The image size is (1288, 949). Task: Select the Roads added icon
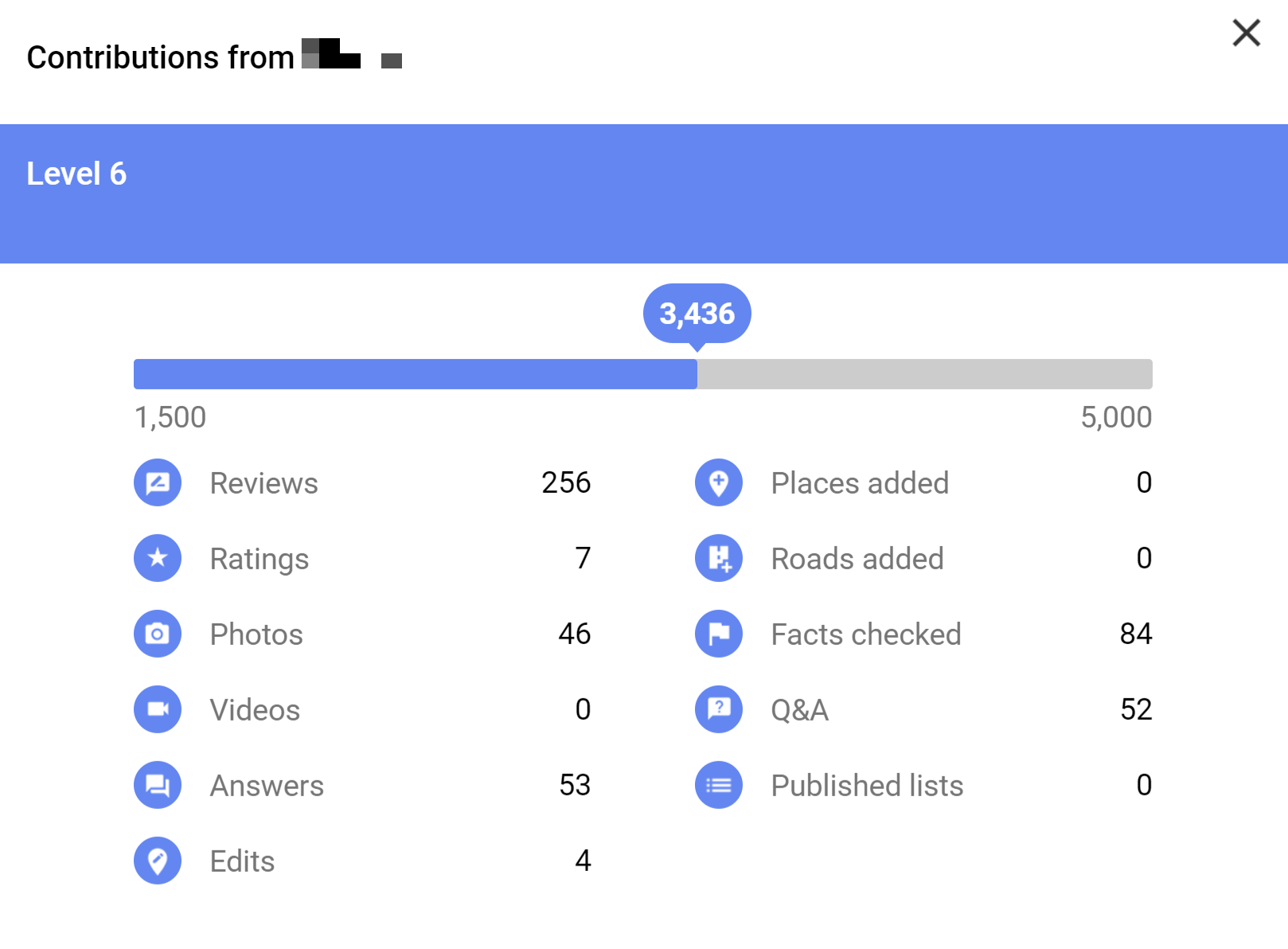(x=718, y=558)
